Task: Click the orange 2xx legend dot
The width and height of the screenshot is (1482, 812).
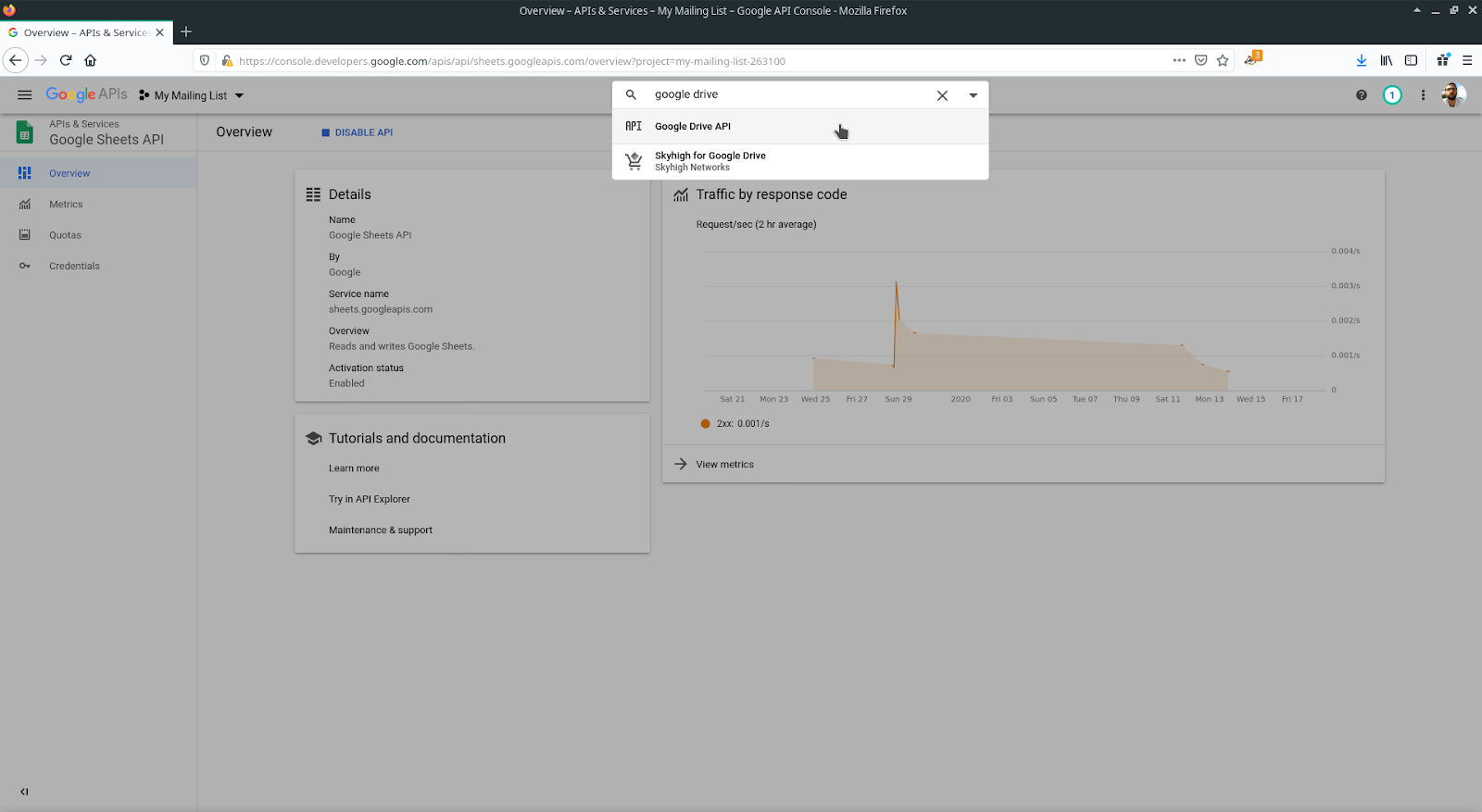Action: 706,424
